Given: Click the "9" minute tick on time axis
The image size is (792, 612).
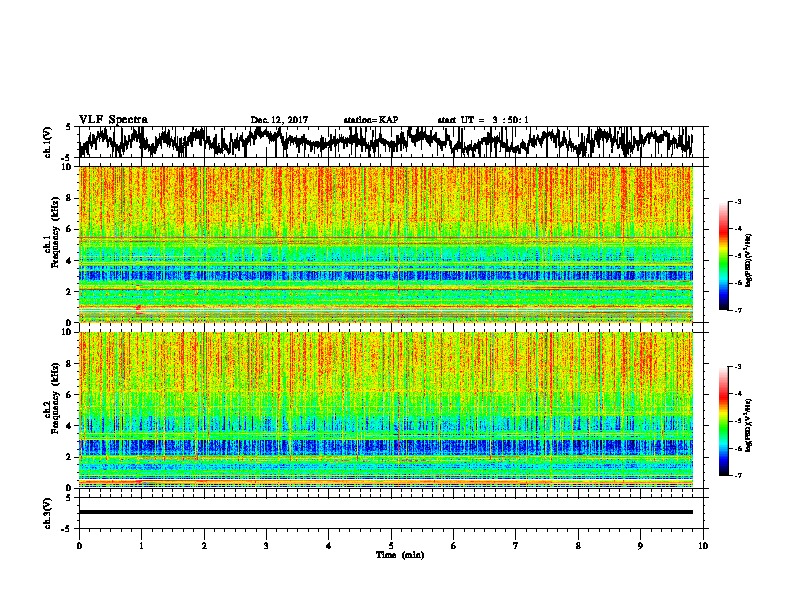Looking at the screenshot, I should [640, 546].
